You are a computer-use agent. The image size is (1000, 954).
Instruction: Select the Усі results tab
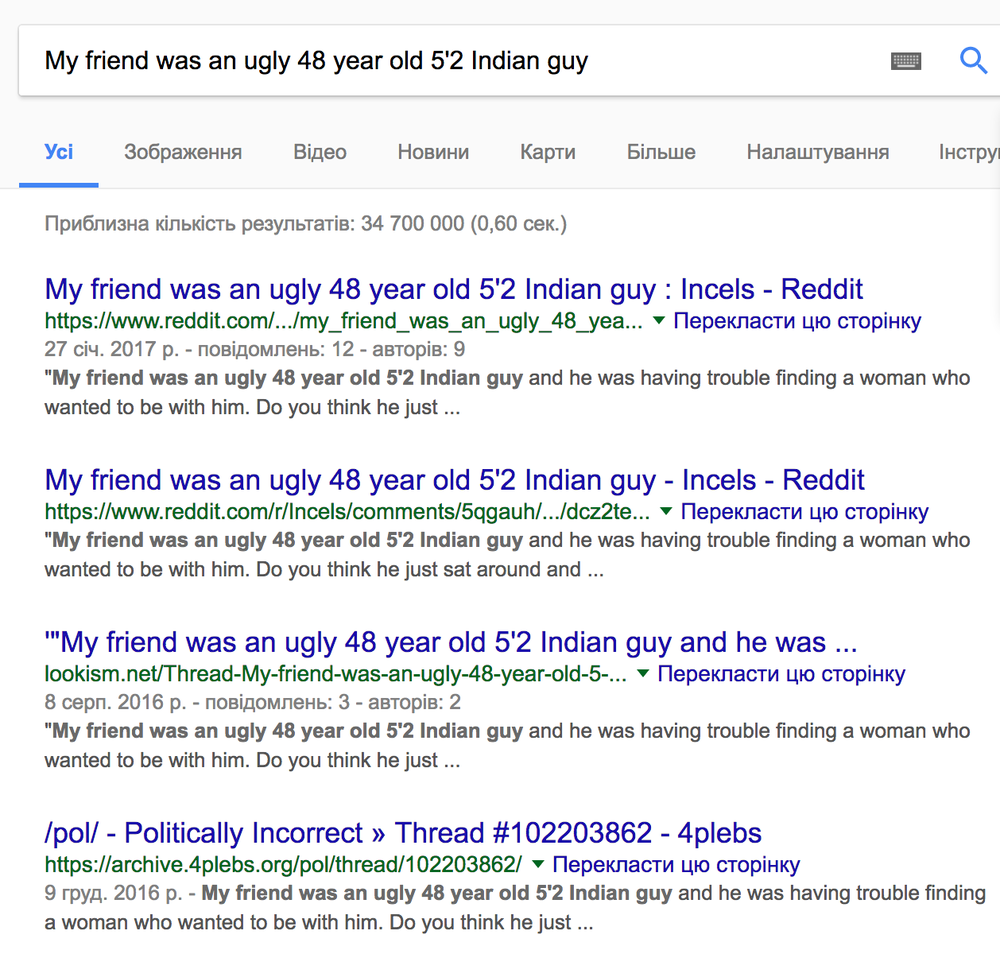tap(59, 153)
